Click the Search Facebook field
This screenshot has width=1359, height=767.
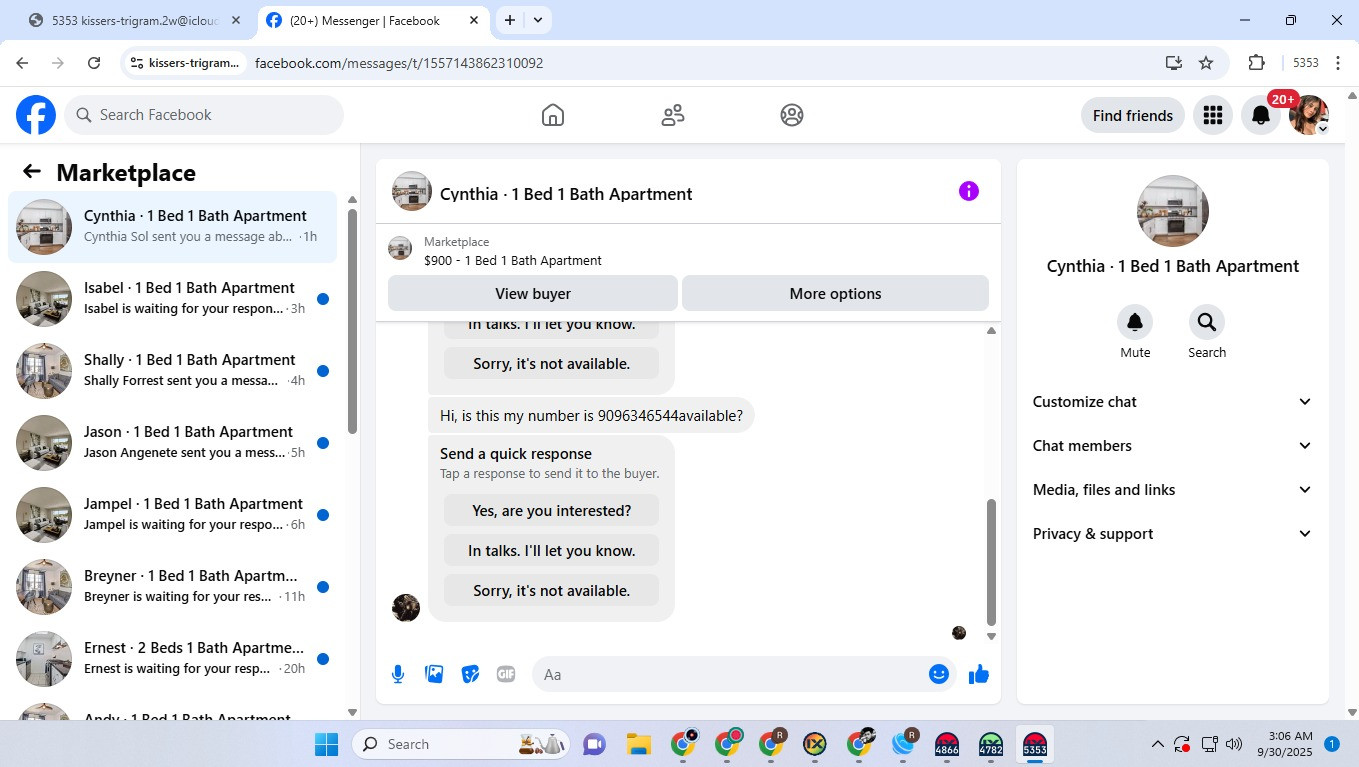pyautogui.click(x=204, y=115)
